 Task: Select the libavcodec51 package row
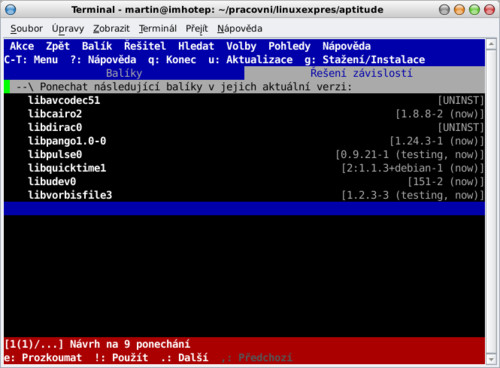coord(244,100)
